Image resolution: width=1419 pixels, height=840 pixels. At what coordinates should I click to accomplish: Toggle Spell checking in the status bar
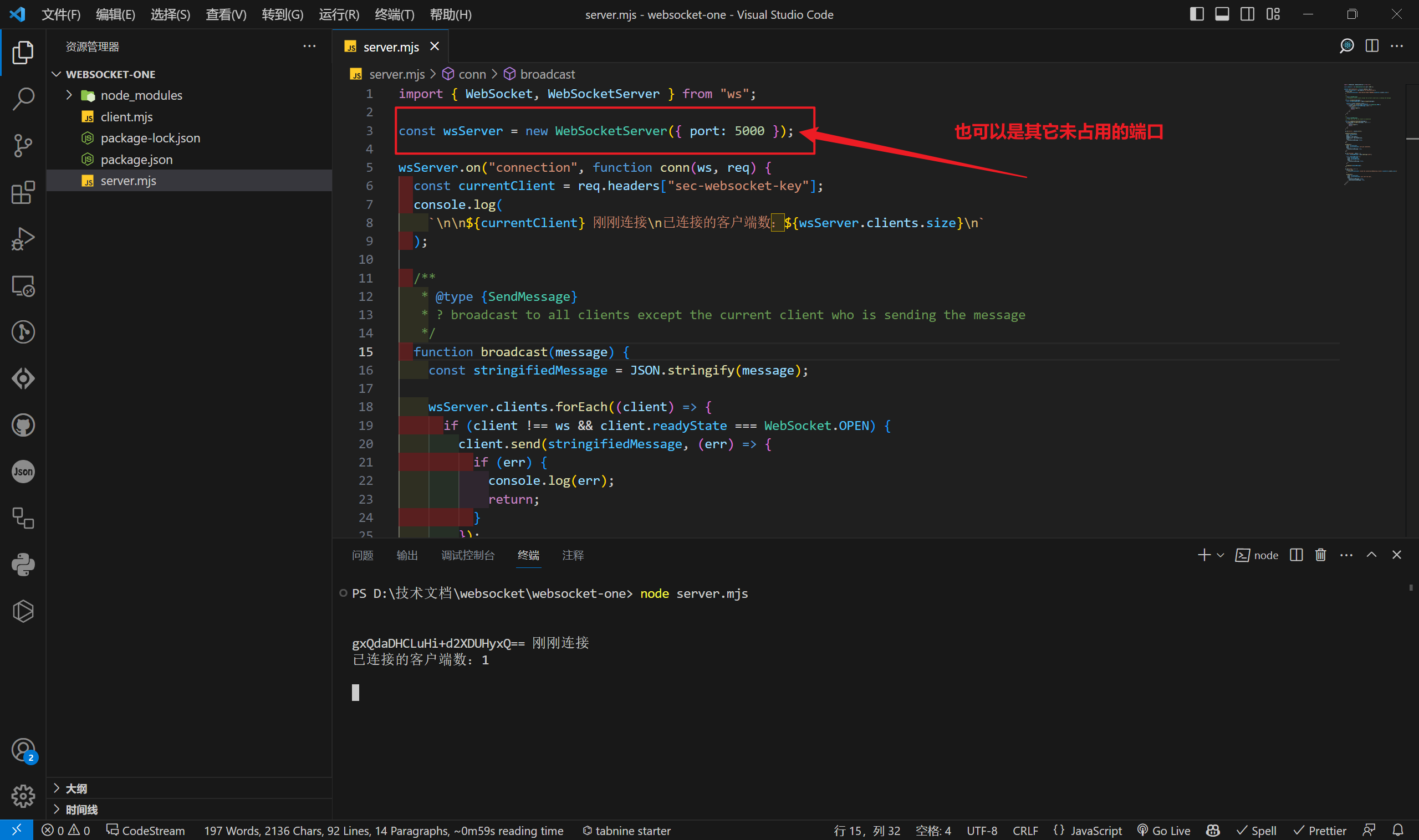(x=1257, y=830)
